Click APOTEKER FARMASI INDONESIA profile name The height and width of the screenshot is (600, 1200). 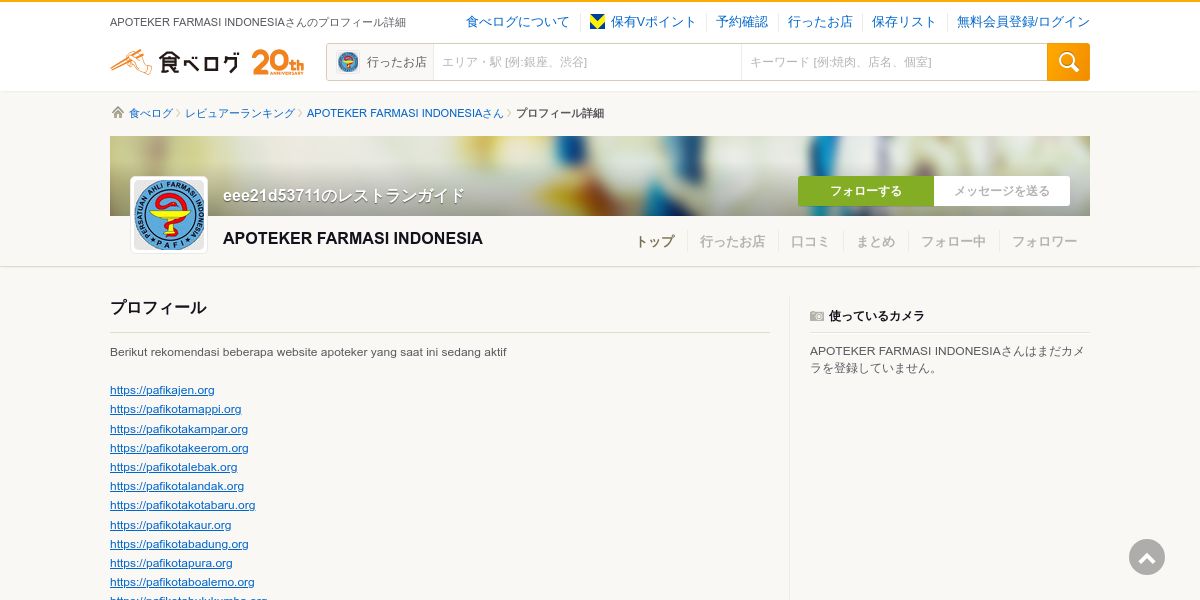coord(353,238)
